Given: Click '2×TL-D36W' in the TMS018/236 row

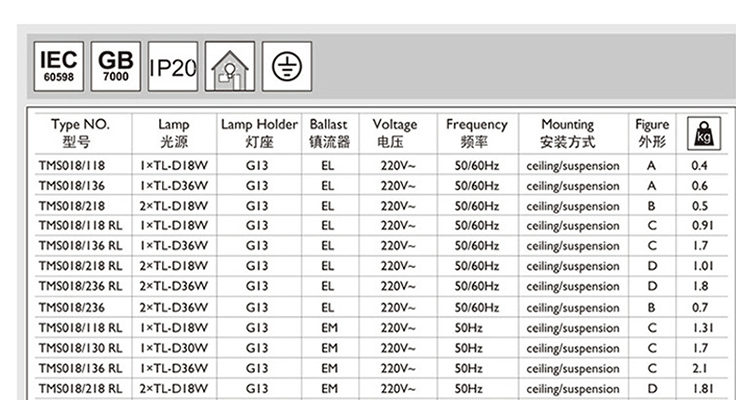Looking at the screenshot, I should click(174, 307).
